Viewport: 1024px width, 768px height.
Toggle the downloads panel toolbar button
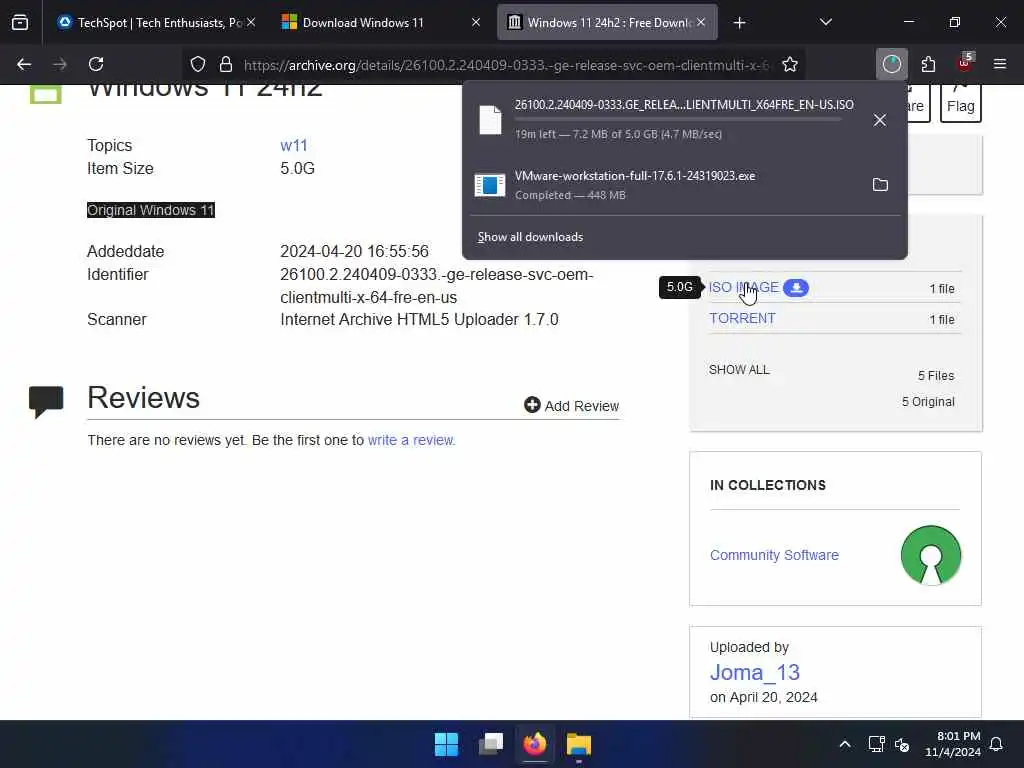[891, 64]
